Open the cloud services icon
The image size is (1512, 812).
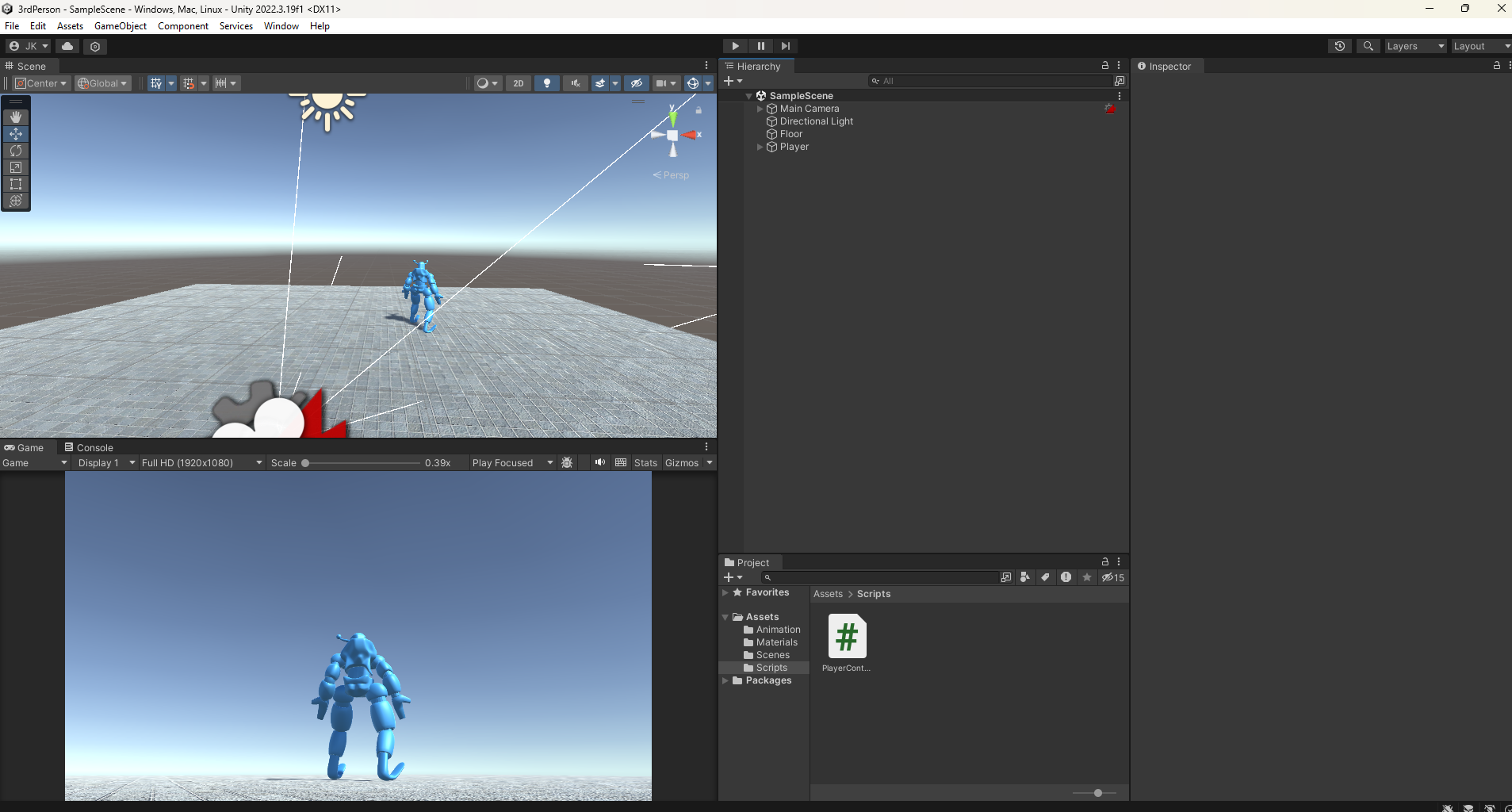pos(67,46)
